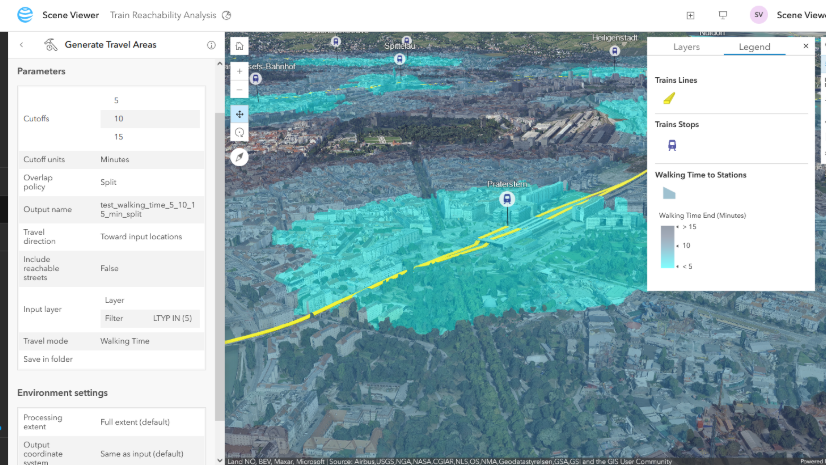Viewport: 826px width, 465px height.
Task: Click the map attribution text bar
Action: (449, 461)
